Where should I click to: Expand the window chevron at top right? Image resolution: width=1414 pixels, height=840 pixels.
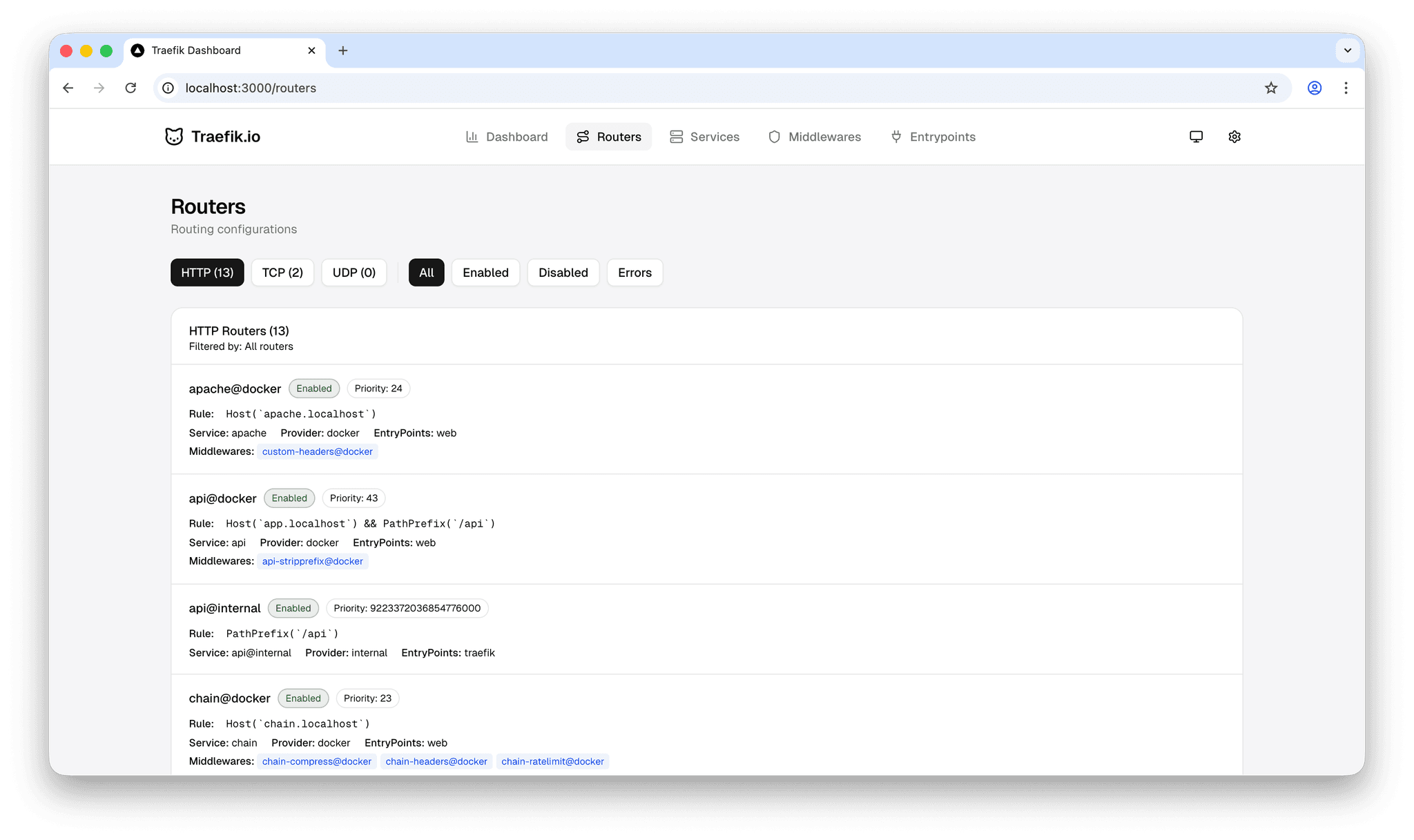1347,50
